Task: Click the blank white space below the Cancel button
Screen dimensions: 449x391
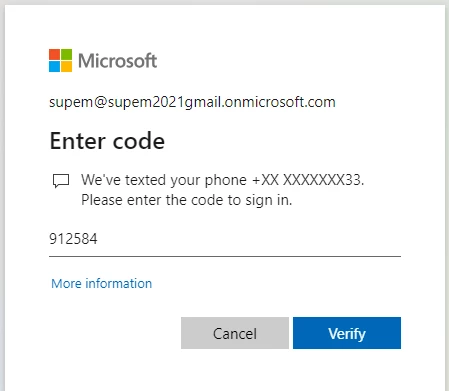Action: (x=235, y=370)
